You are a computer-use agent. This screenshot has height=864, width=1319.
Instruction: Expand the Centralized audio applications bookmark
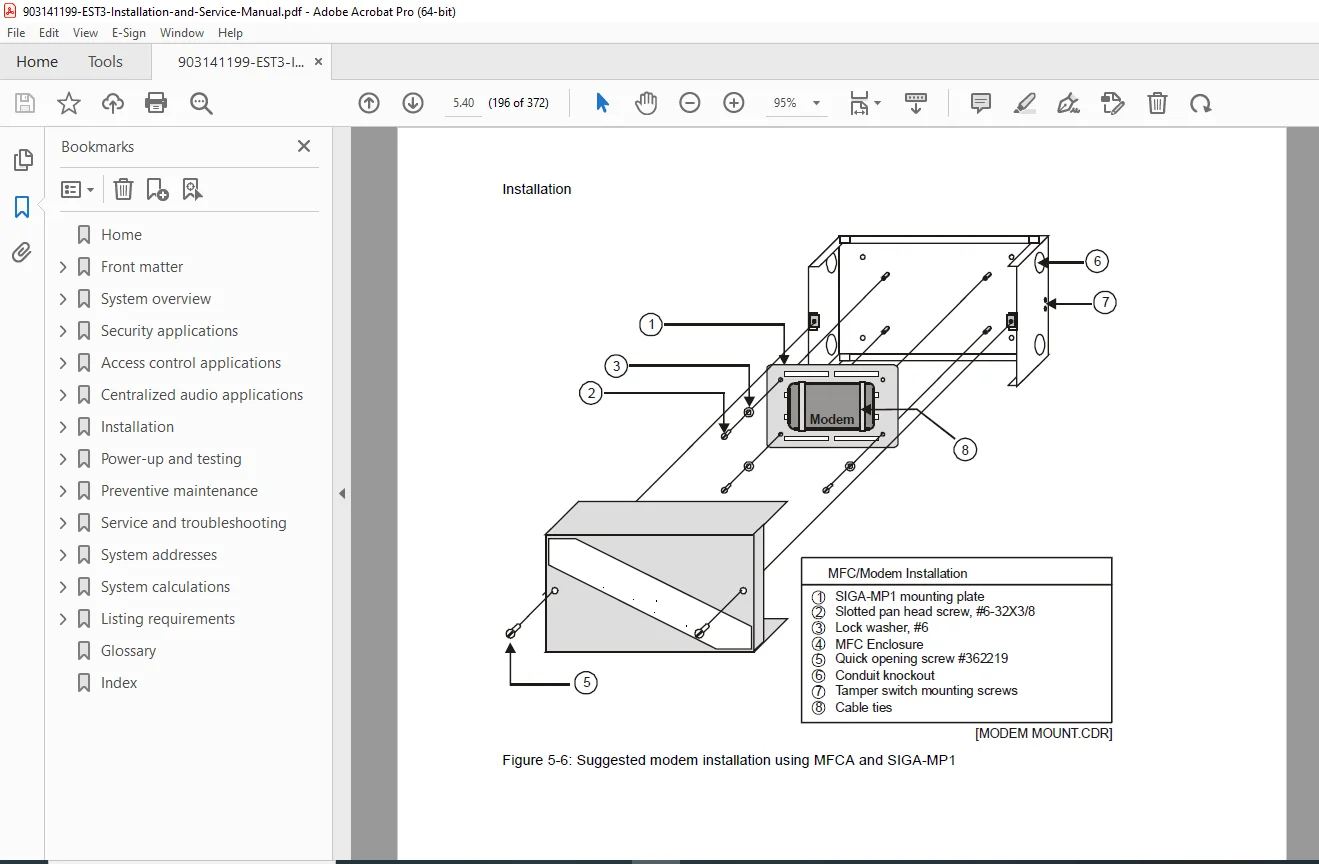pyautogui.click(x=63, y=395)
